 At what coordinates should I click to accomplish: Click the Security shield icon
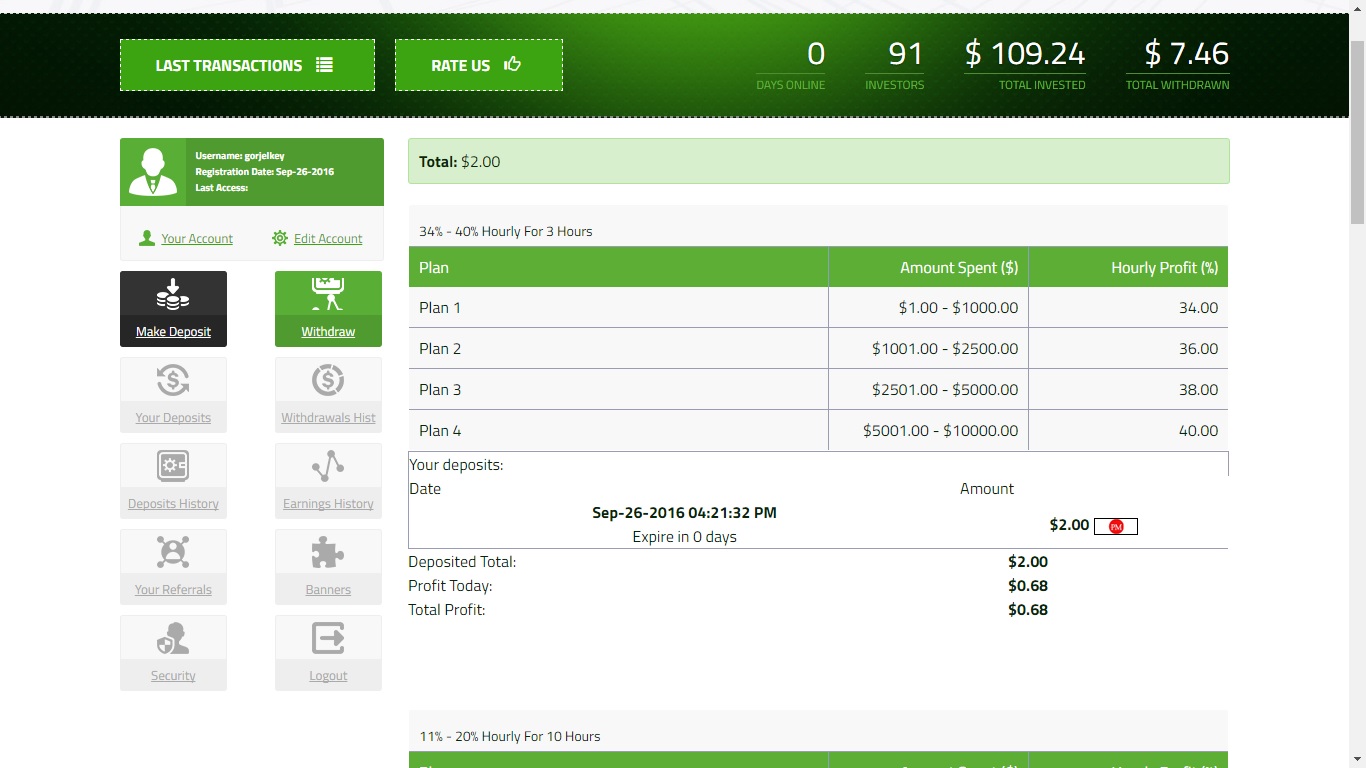pyautogui.click(x=173, y=639)
